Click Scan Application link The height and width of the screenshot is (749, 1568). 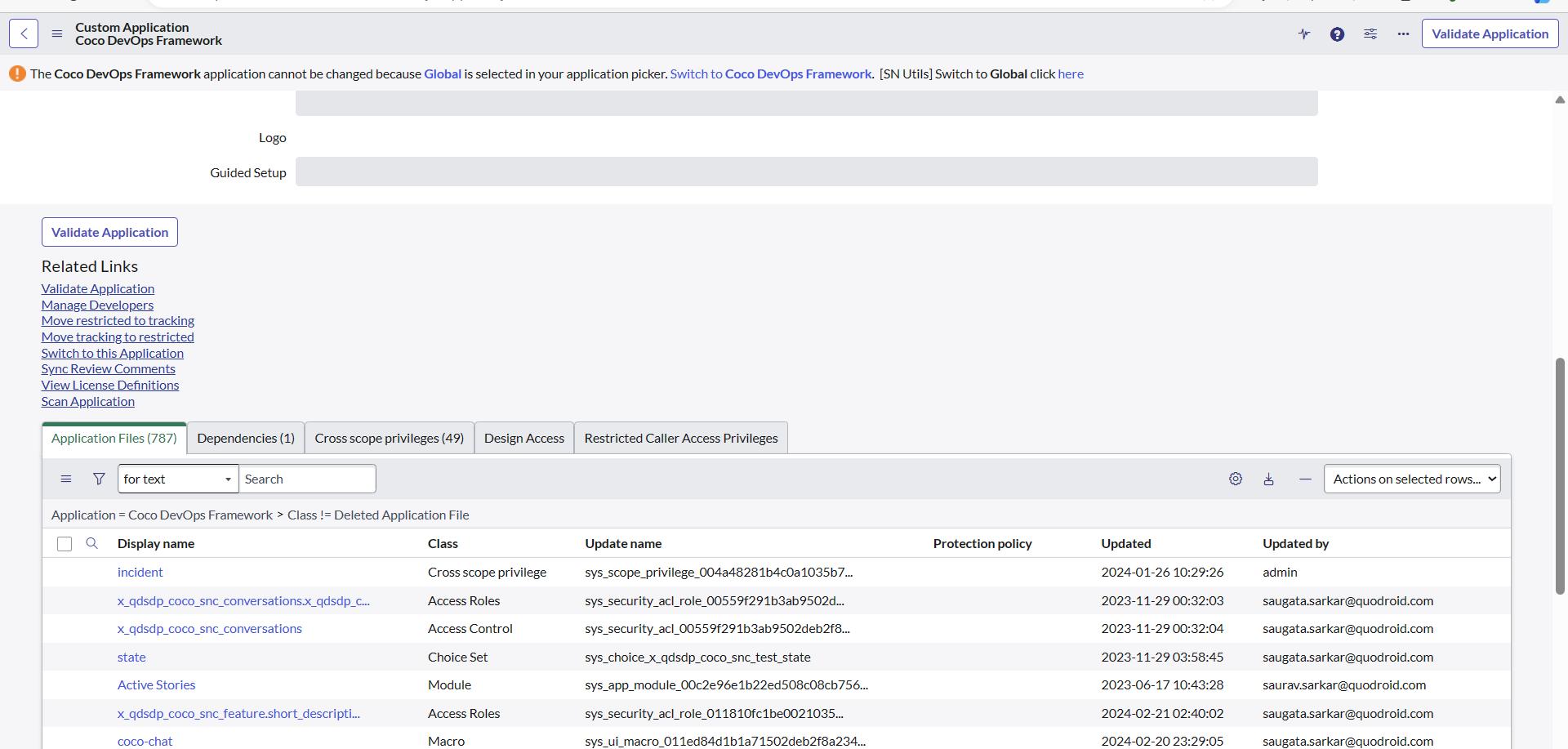(88, 401)
